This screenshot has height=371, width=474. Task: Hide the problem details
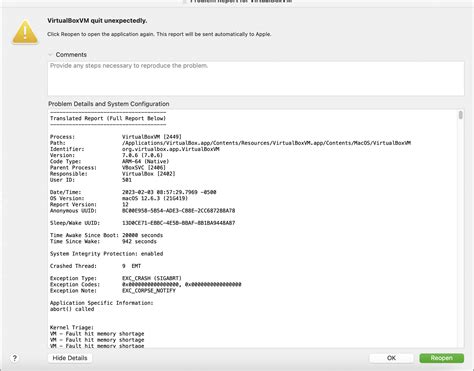coord(70,358)
